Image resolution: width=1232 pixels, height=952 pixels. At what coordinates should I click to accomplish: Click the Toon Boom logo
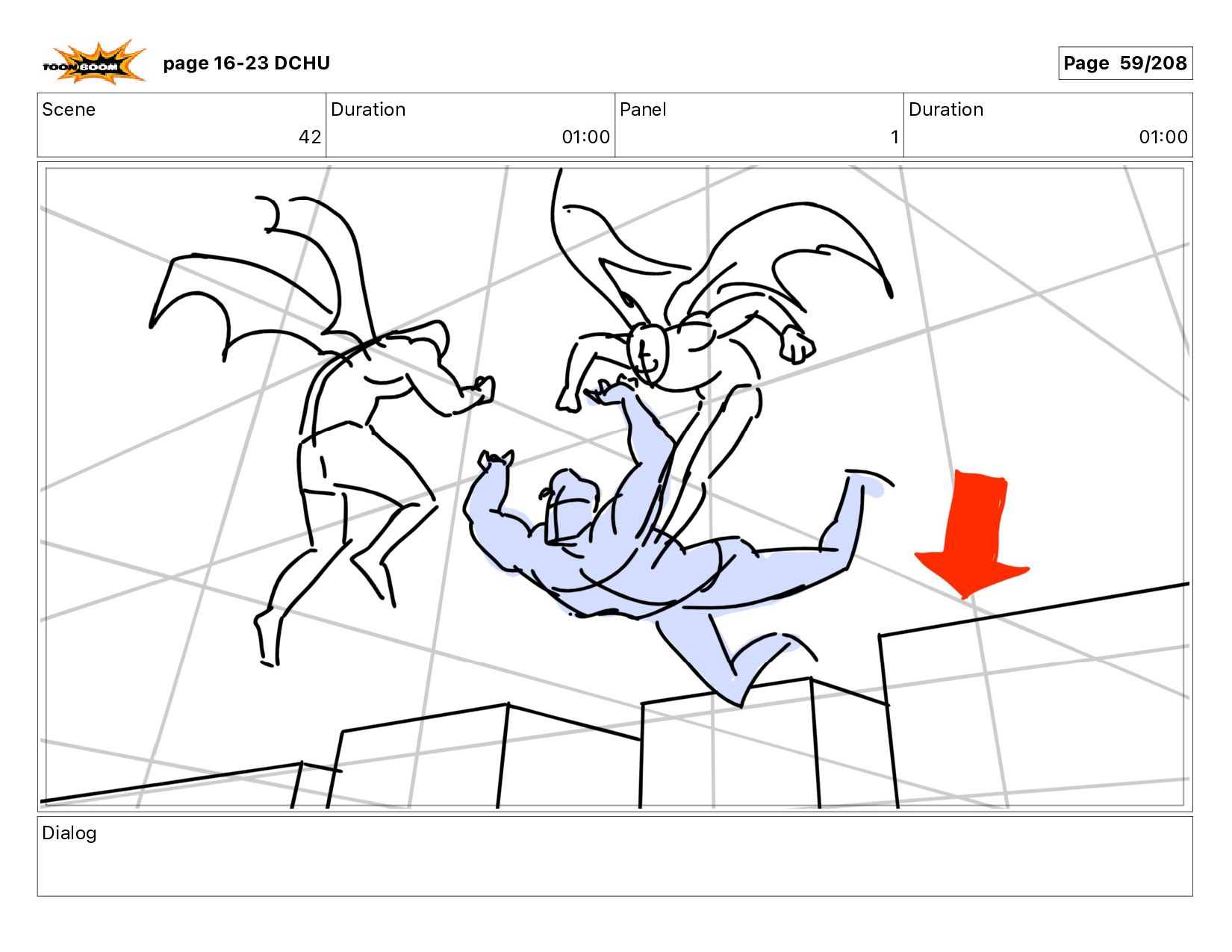[94, 61]
